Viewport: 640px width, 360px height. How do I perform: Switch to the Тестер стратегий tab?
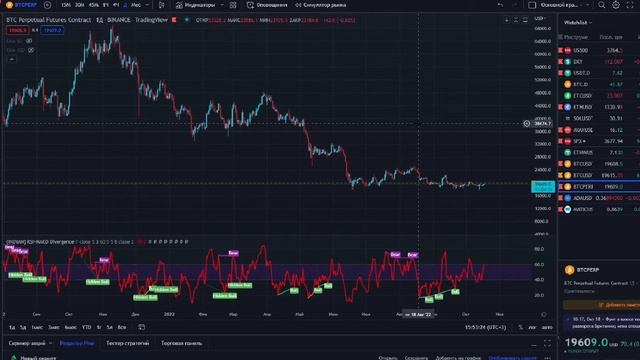coord(127,343)
